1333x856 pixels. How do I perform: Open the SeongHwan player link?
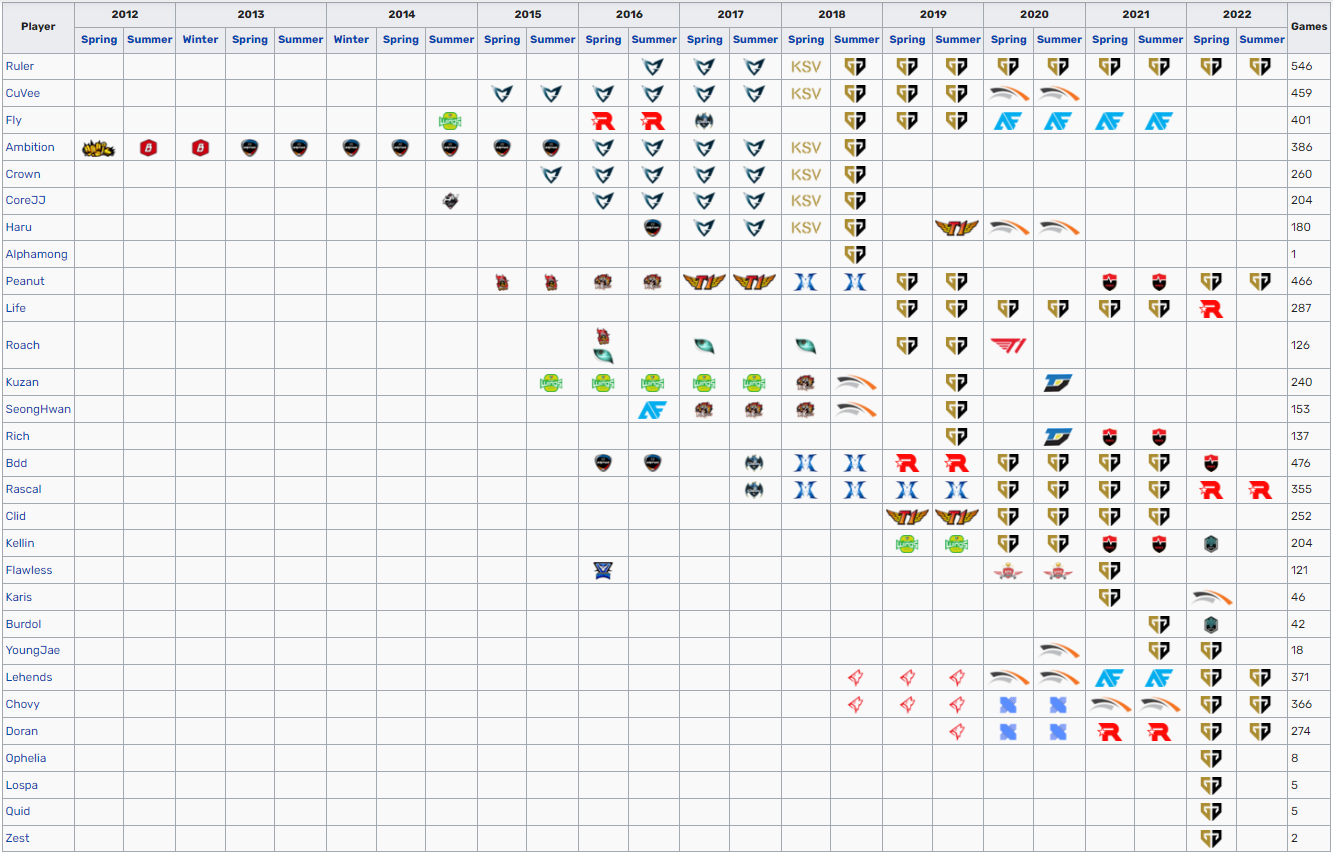pyautogui.click(x=38, y=409)
